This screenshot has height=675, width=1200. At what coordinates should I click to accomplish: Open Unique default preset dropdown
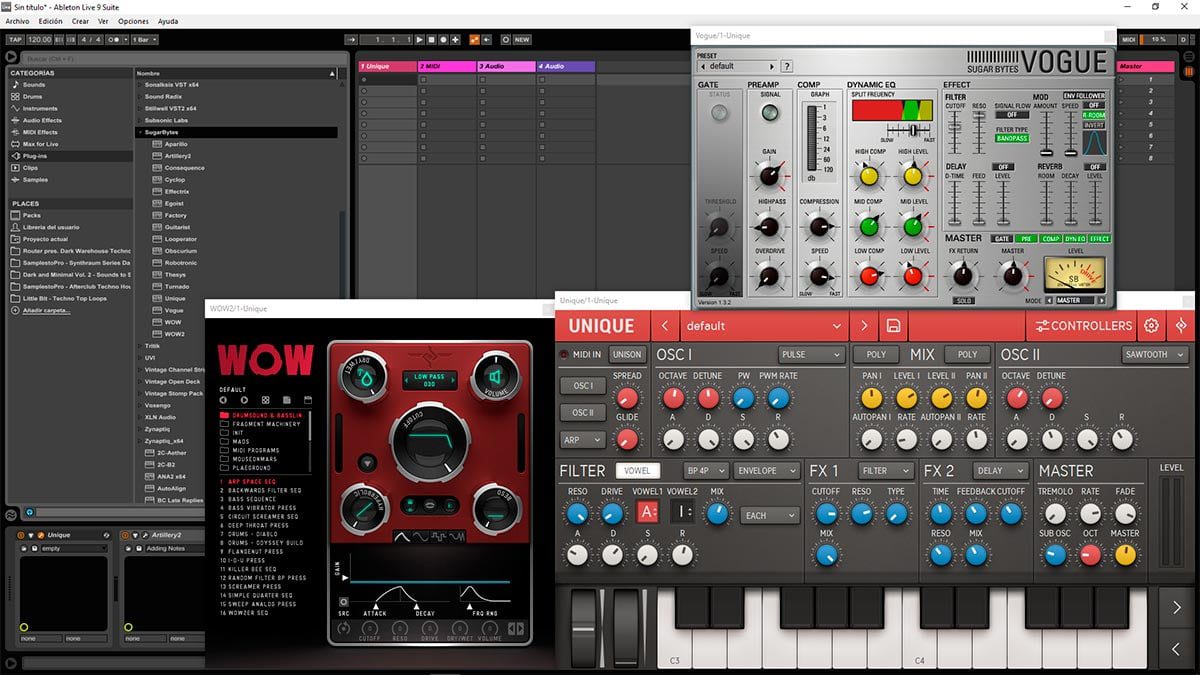click(x=763, y=326)
